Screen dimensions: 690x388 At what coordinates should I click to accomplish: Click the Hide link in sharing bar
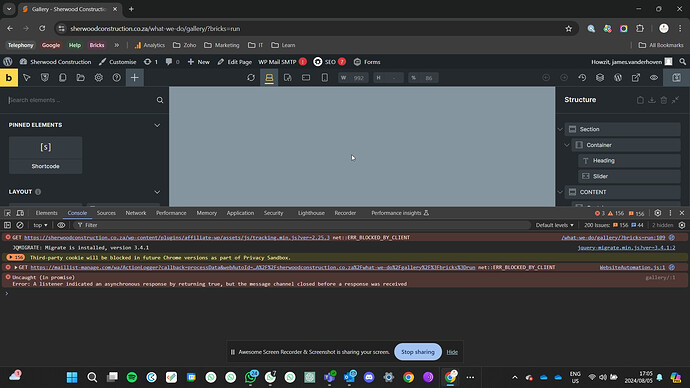click(452, 352)
